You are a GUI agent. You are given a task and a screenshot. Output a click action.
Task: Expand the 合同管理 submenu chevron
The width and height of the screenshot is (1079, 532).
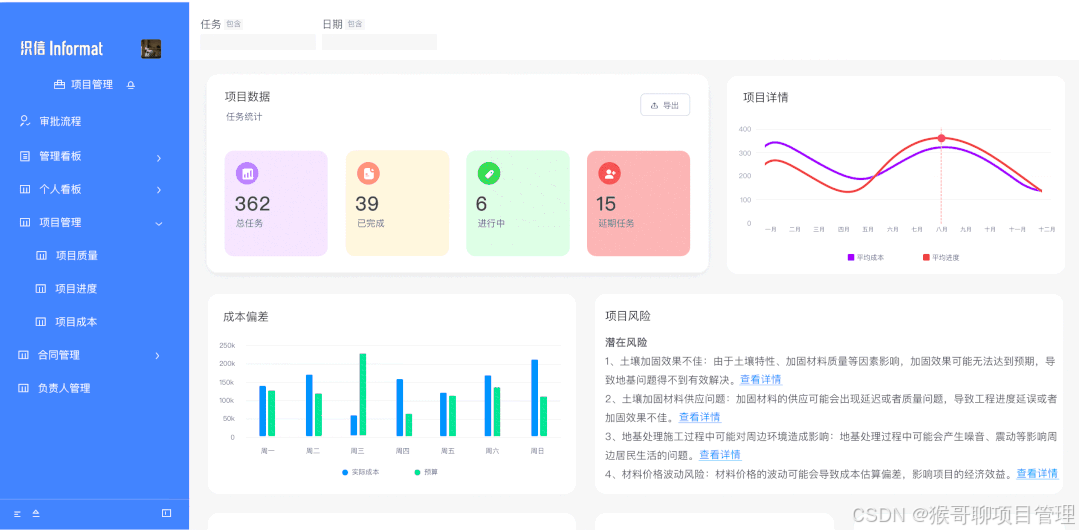click(158, 356)
